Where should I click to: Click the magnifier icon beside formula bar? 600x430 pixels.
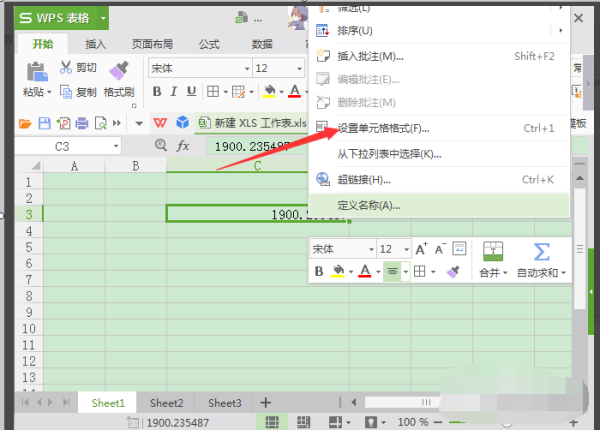(161, 145)
